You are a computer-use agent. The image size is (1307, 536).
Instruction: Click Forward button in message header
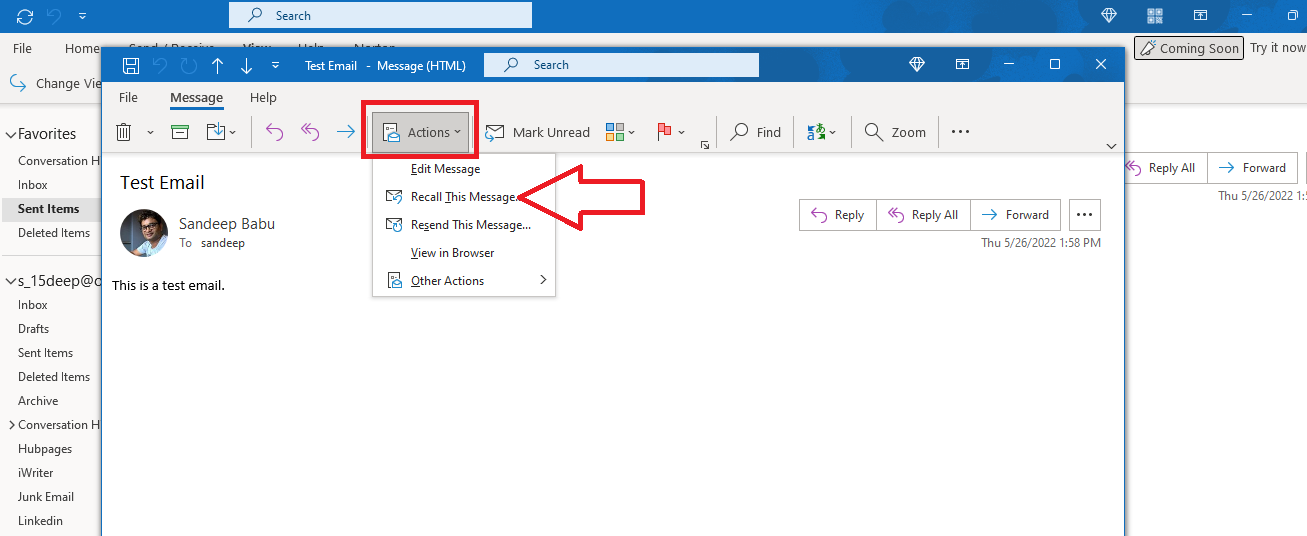pyautogui.click(x=1016, y=215)
